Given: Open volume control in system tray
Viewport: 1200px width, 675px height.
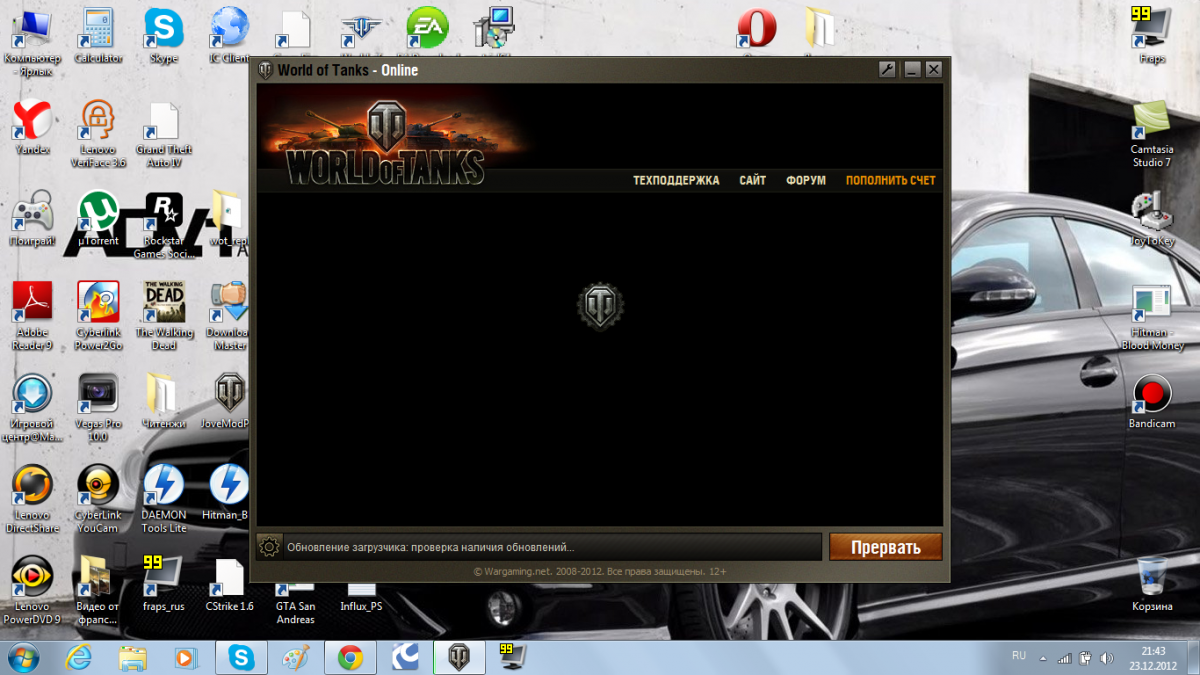Looking at the screenshot, I should click(x=1106, y=658).
